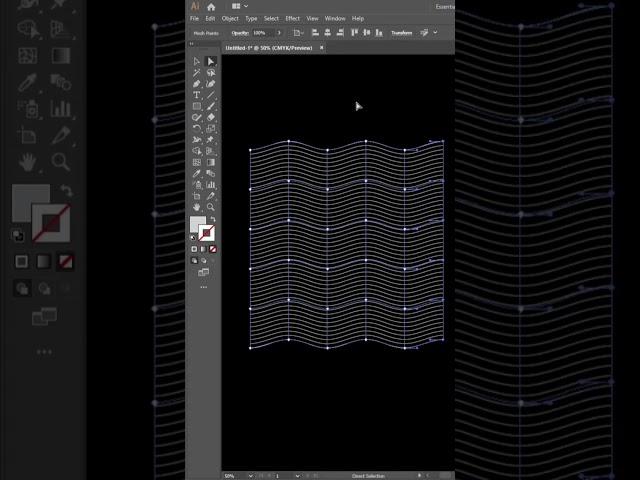Click the Change Screen Mode icon
This screenshot has height=480, width=640.
tap(204, 272)
